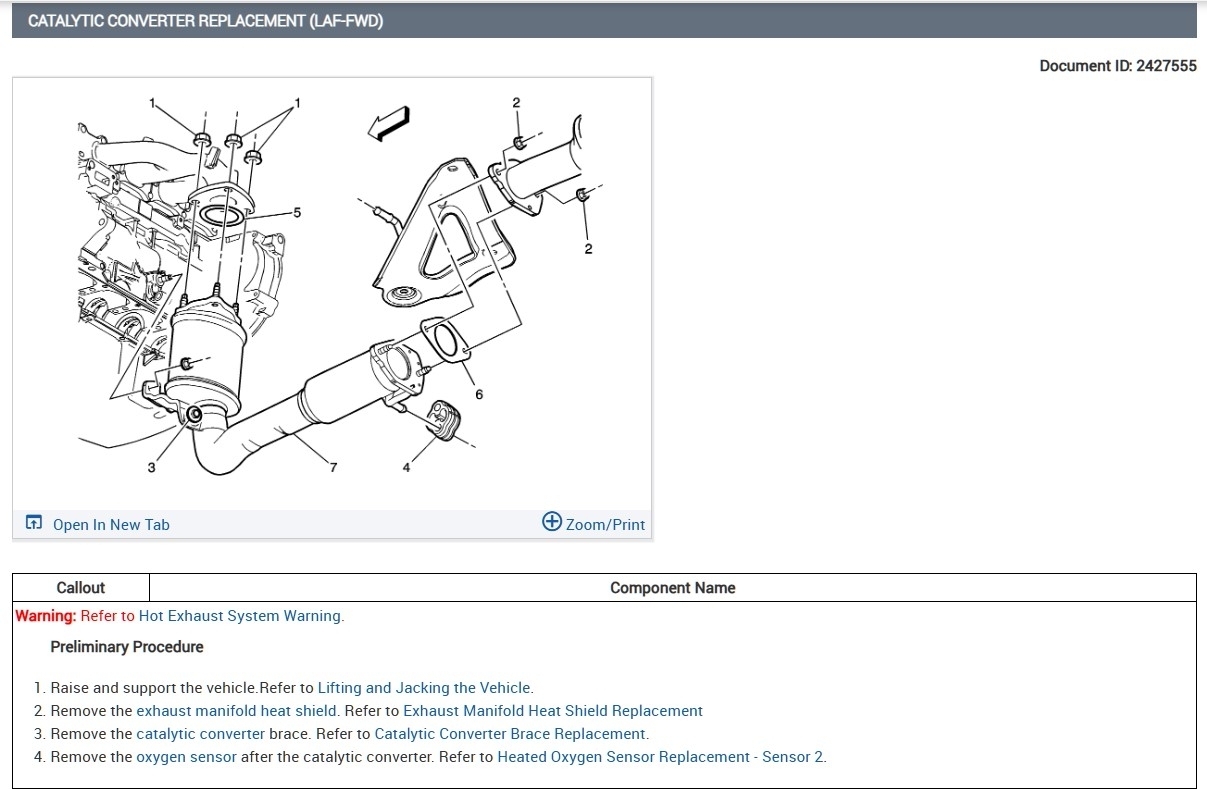Screen dimensions: 1207x789
Task: Click the oxygen sensor link
Action: coord(187,757)
